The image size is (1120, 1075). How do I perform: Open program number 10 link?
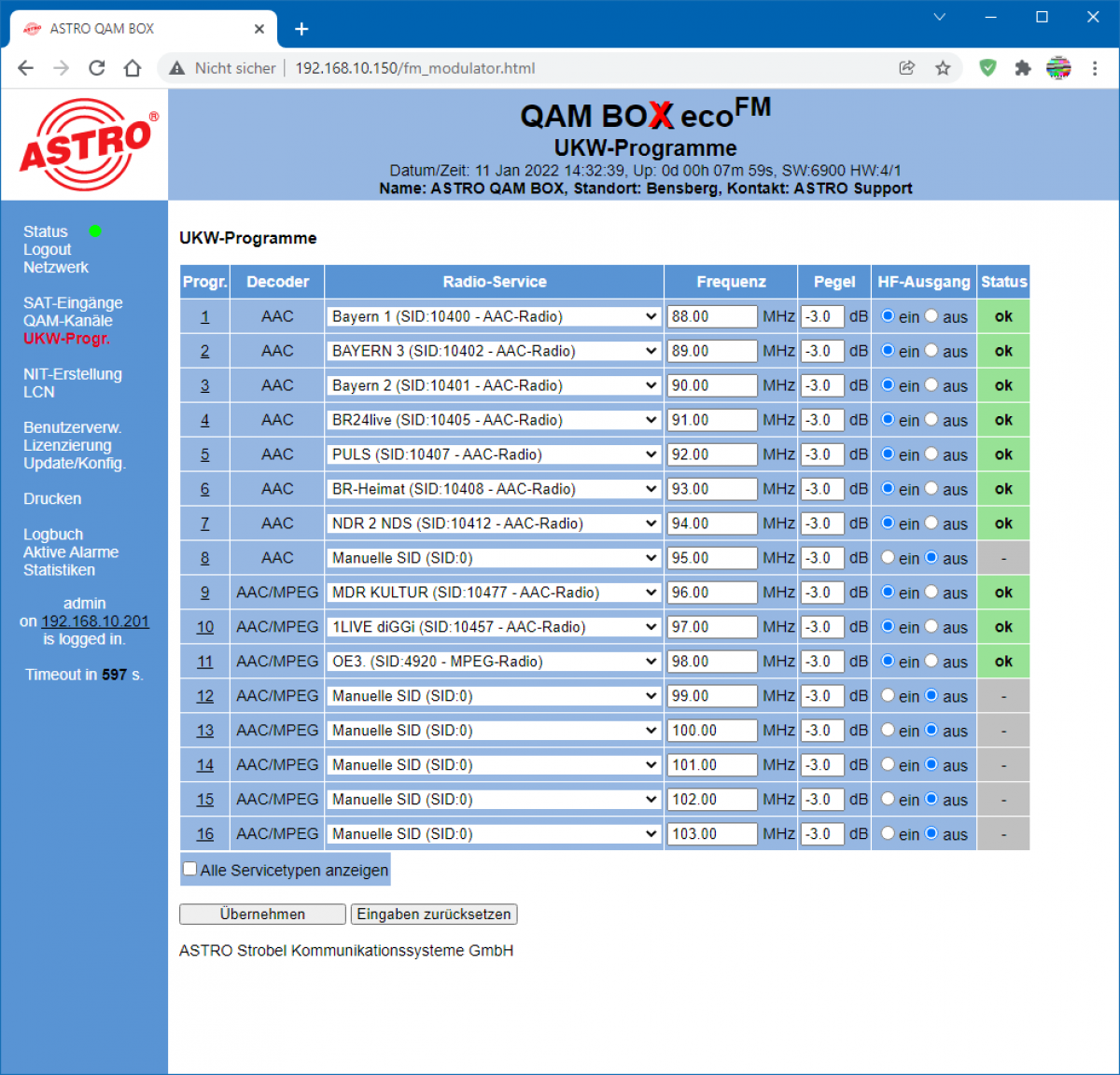(204, 628)
